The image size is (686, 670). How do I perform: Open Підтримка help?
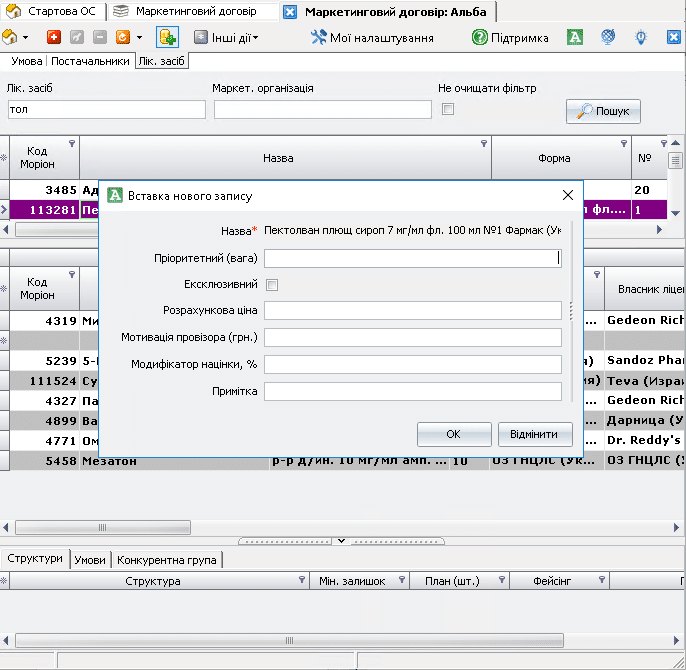(x=510, y=38)
